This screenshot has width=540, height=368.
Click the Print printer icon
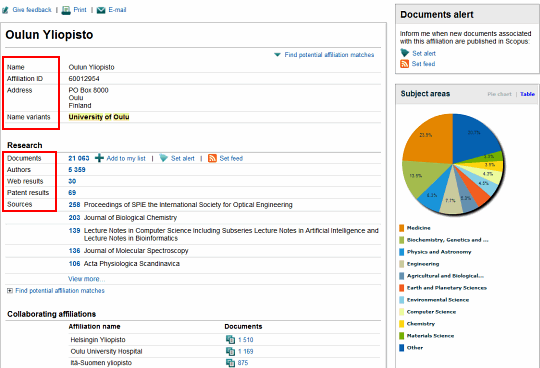(x=66, y=10)
